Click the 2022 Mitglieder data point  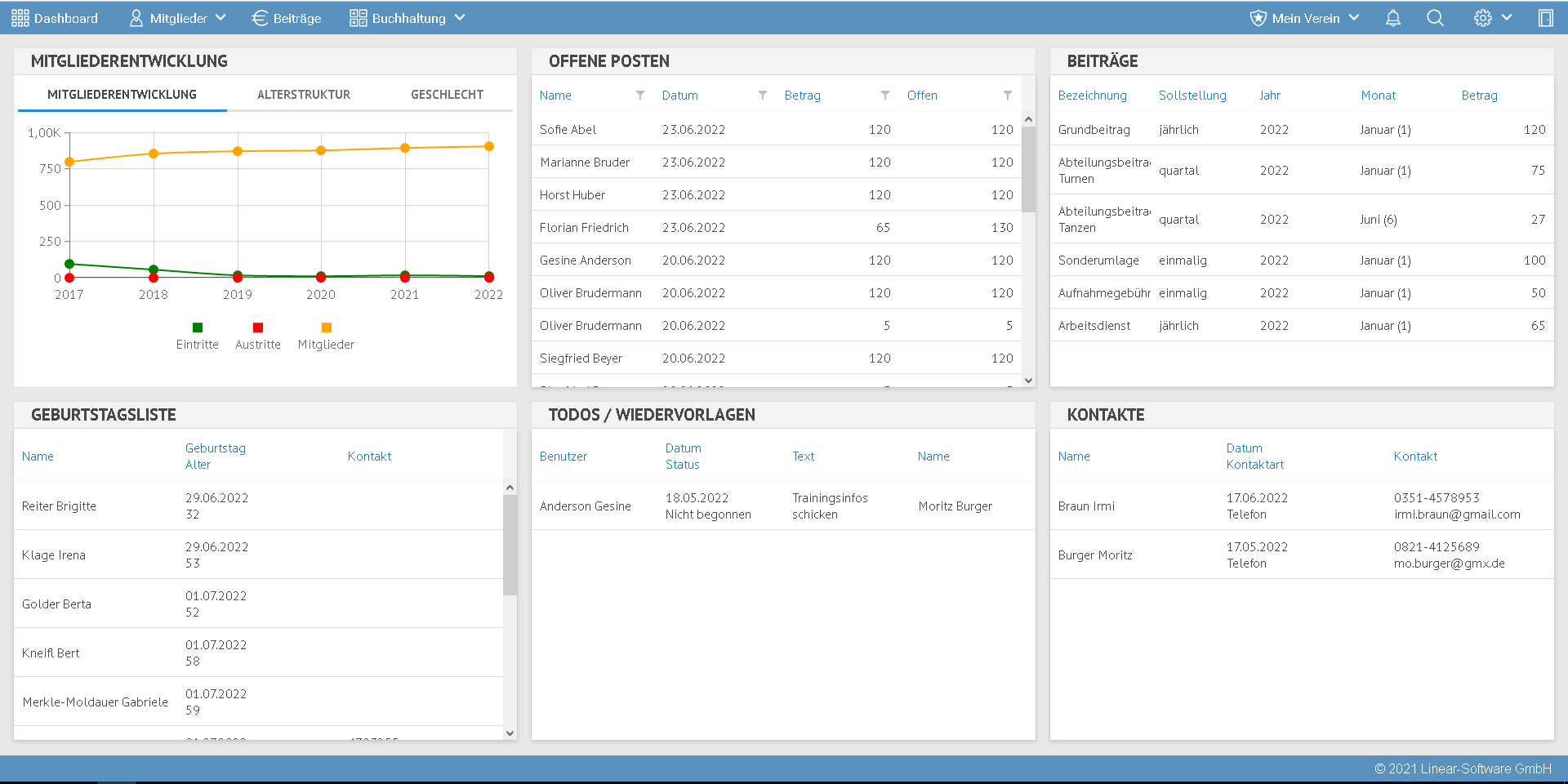489,146
